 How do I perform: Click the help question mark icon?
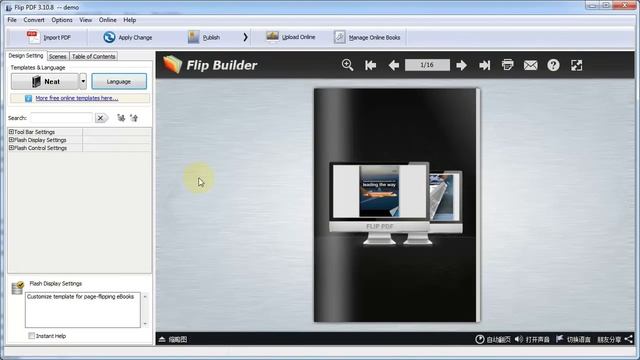[553, 65]
